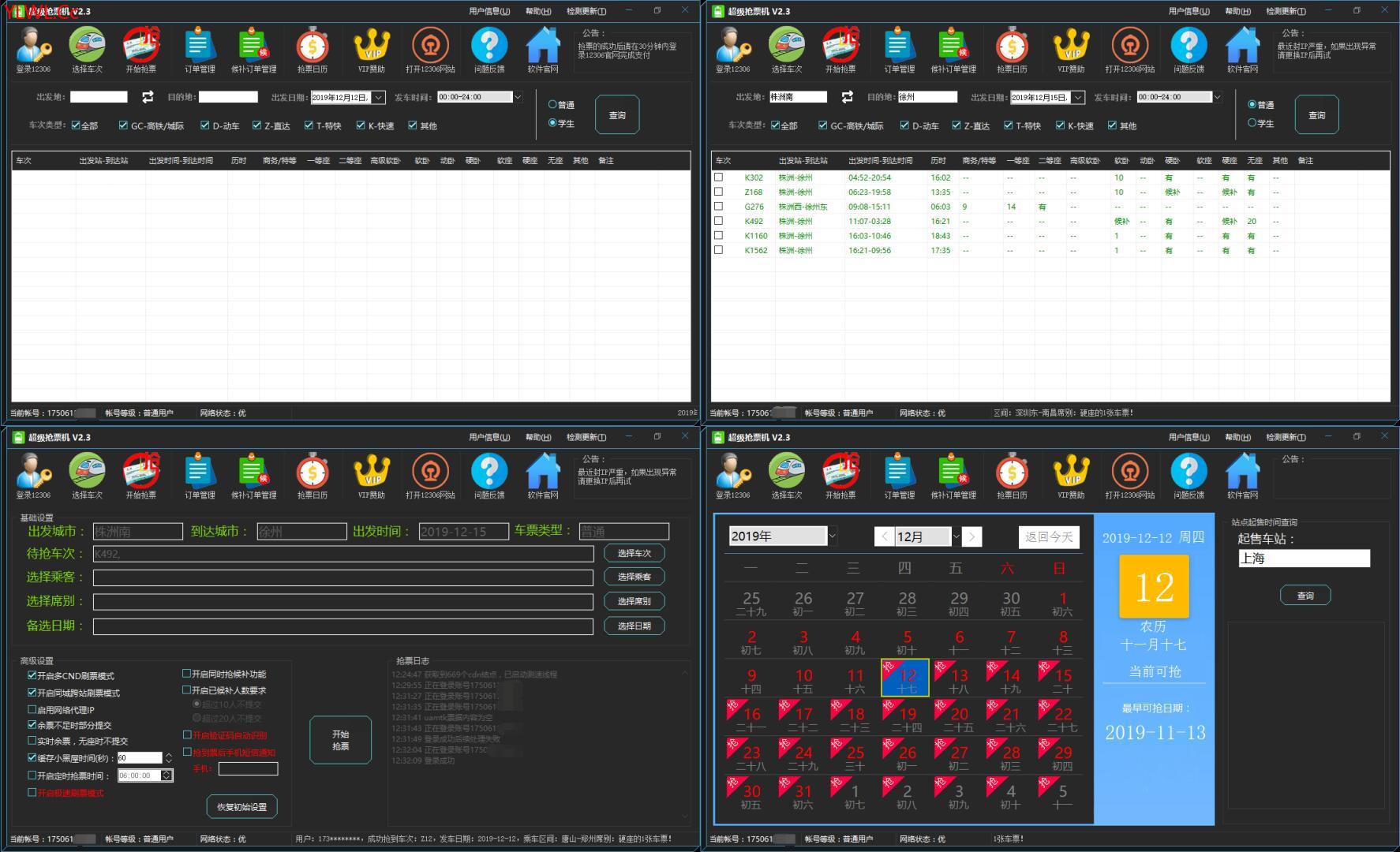This screenshot has height=852, width=1400.
Task: Open 发车时间 dropdown in empty query window
Action: point(518,97)
